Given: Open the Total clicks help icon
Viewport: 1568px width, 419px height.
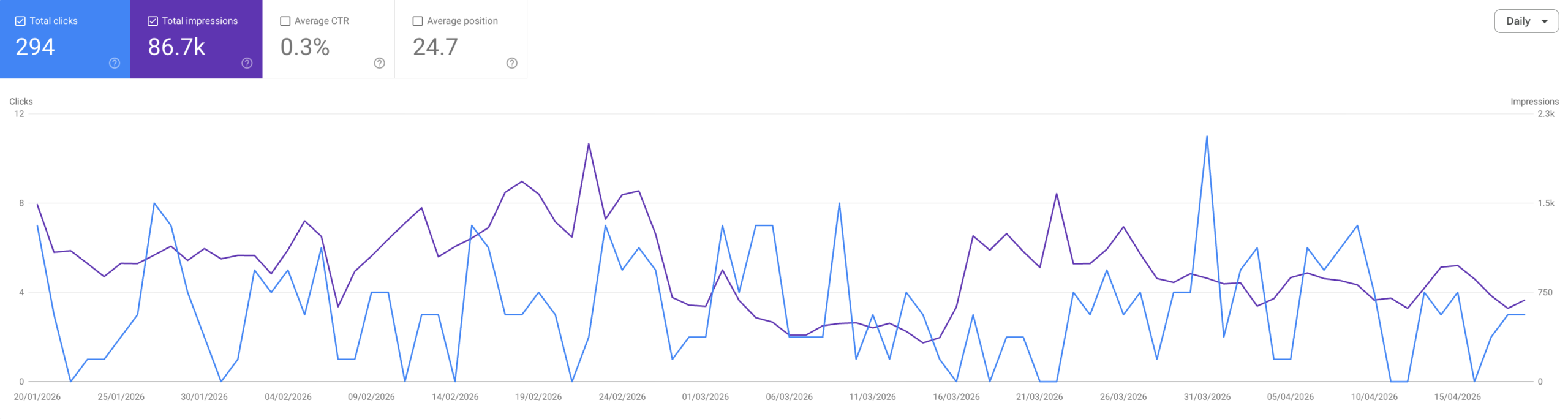Looking at the screenshot, I should tap(114, 63).
